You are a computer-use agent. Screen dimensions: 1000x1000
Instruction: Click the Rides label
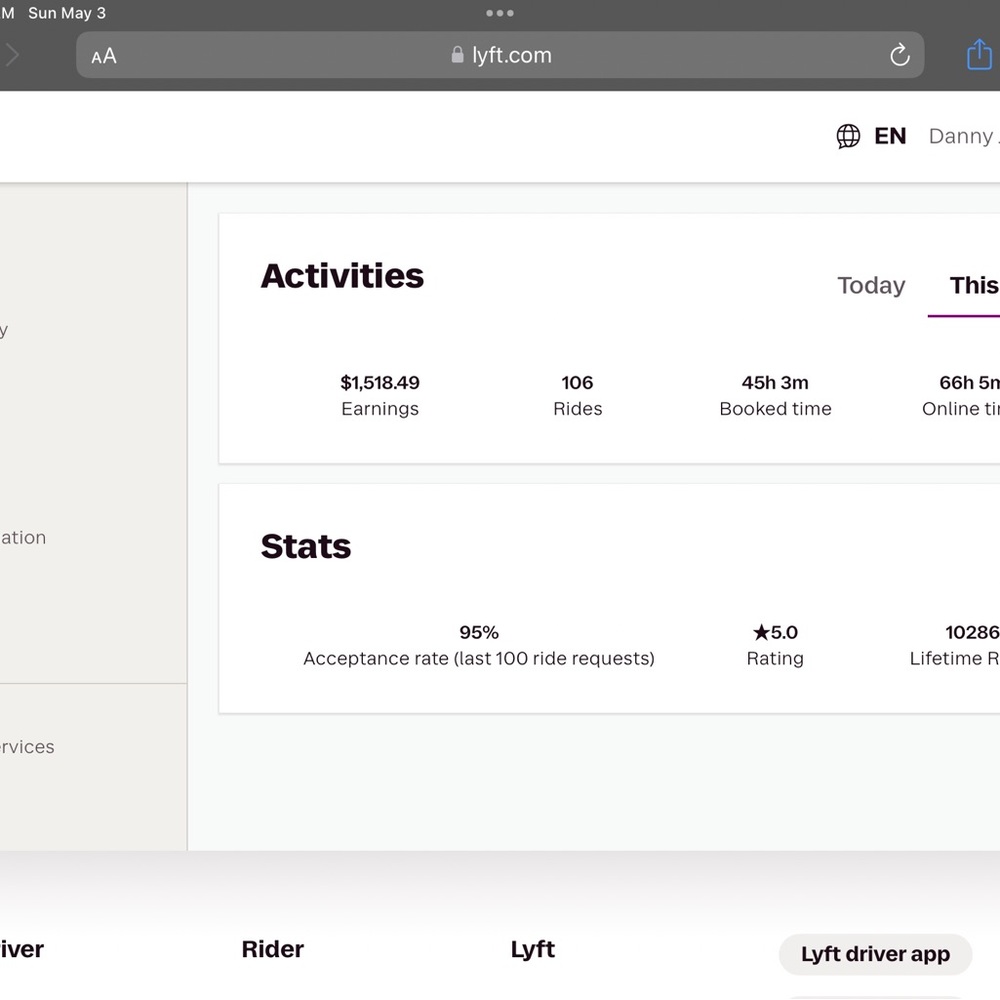577,409
